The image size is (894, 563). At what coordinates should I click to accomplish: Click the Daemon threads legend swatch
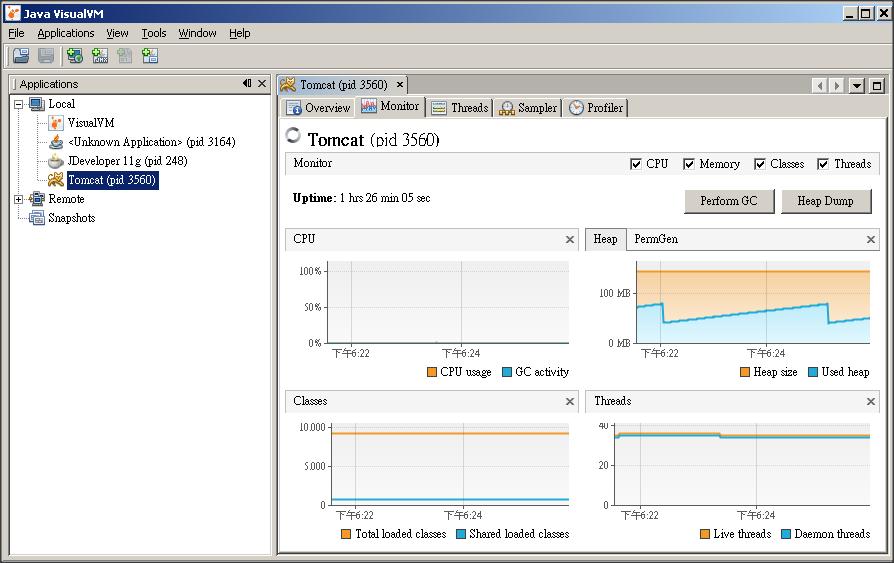[x=786, y=534]
